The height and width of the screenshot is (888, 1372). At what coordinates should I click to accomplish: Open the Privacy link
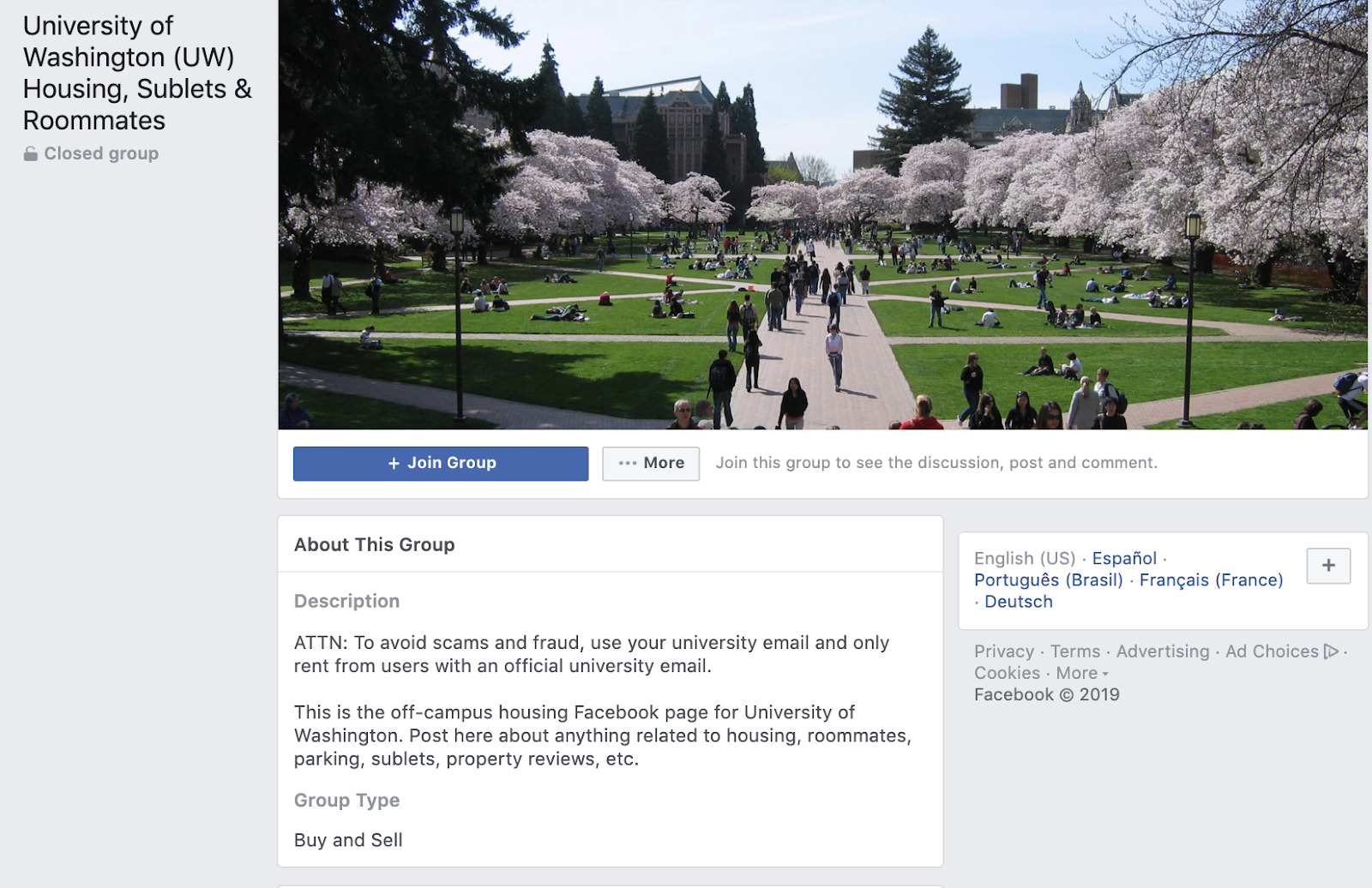point(1004,651)
